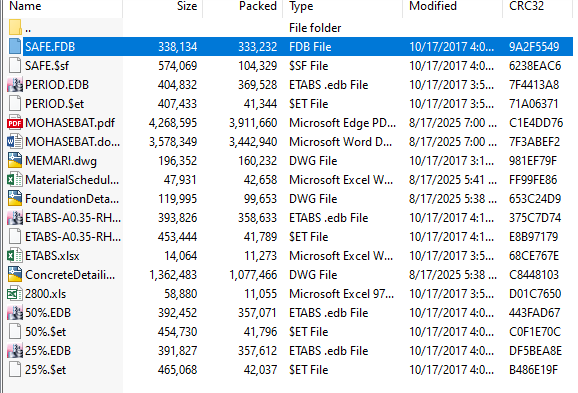The height and width of the screenshot is (393, 578).
Task: Click the 50%.$et file icon
Action: coord(15,332)
